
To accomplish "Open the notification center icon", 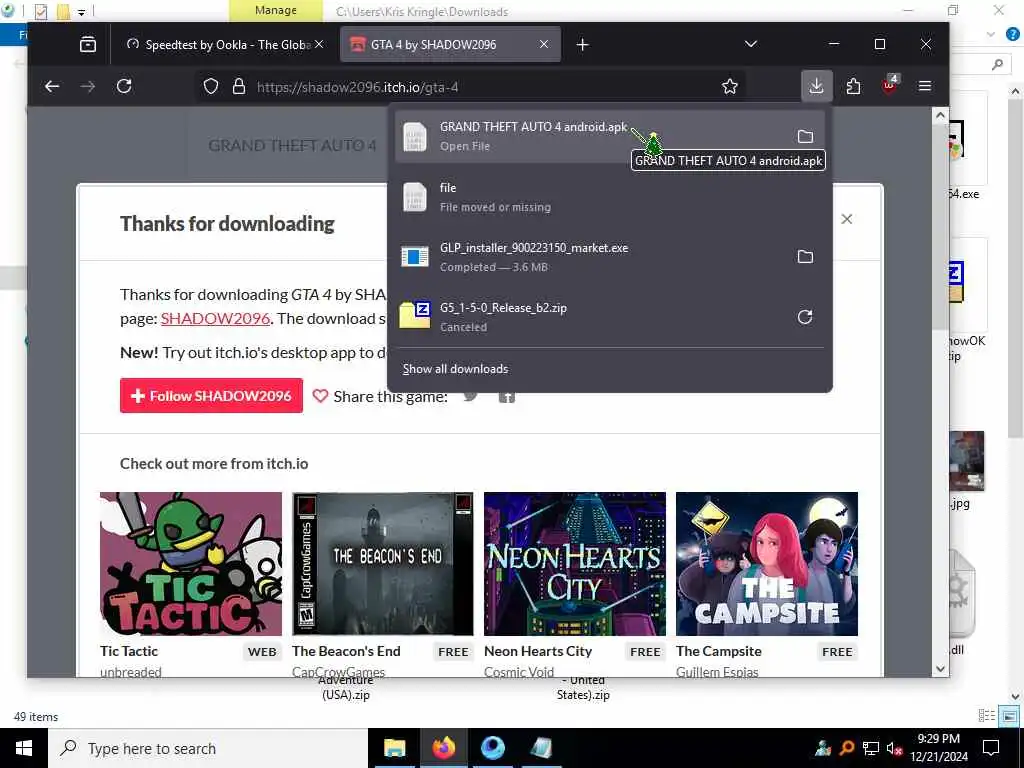I will coord(991,748).
